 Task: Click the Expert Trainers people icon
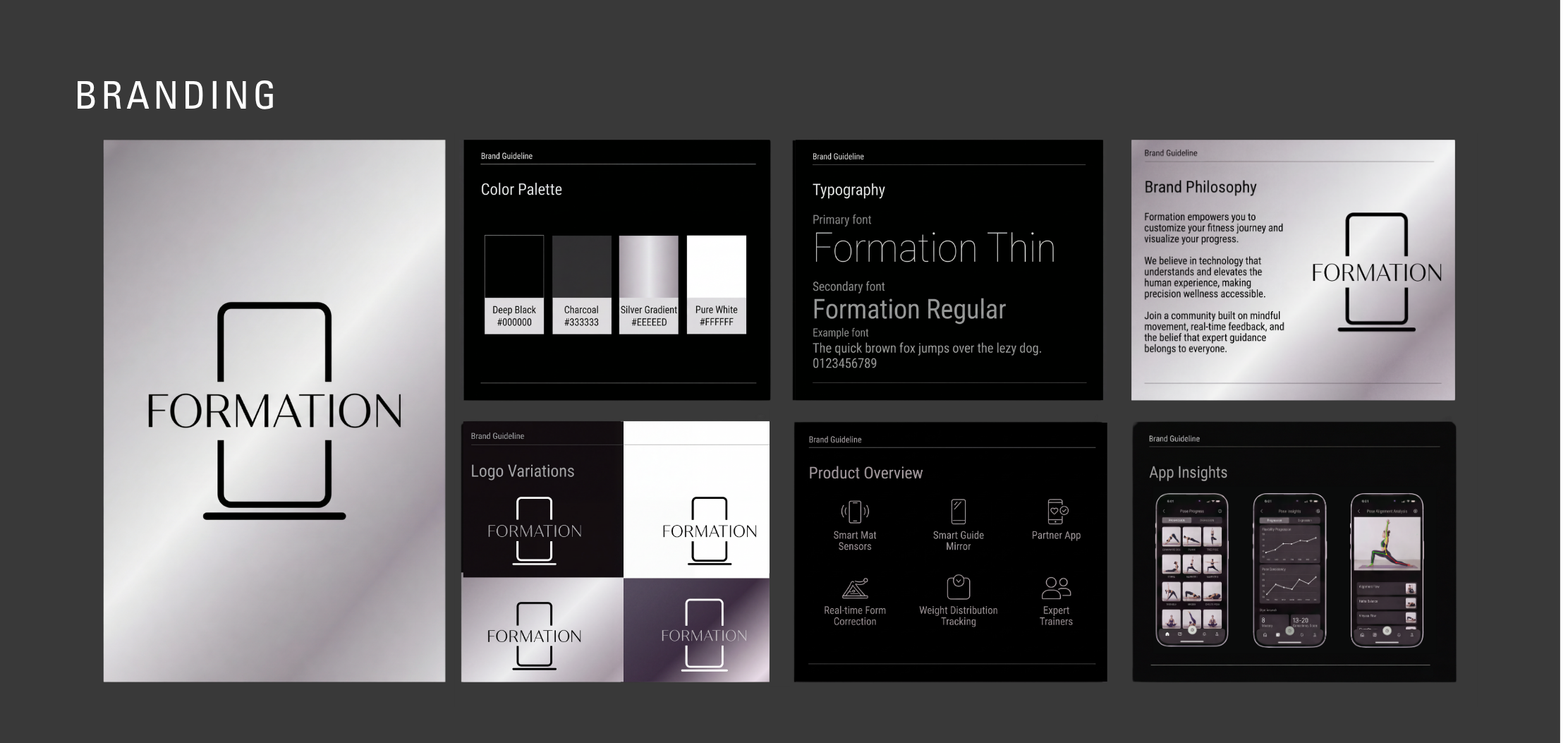(1056, 588)
